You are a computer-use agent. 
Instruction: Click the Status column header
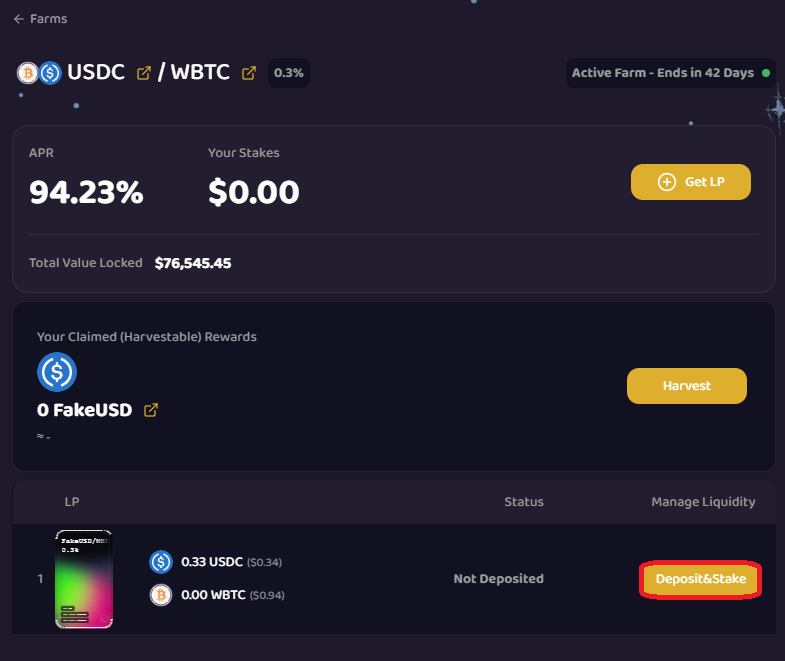524,502
